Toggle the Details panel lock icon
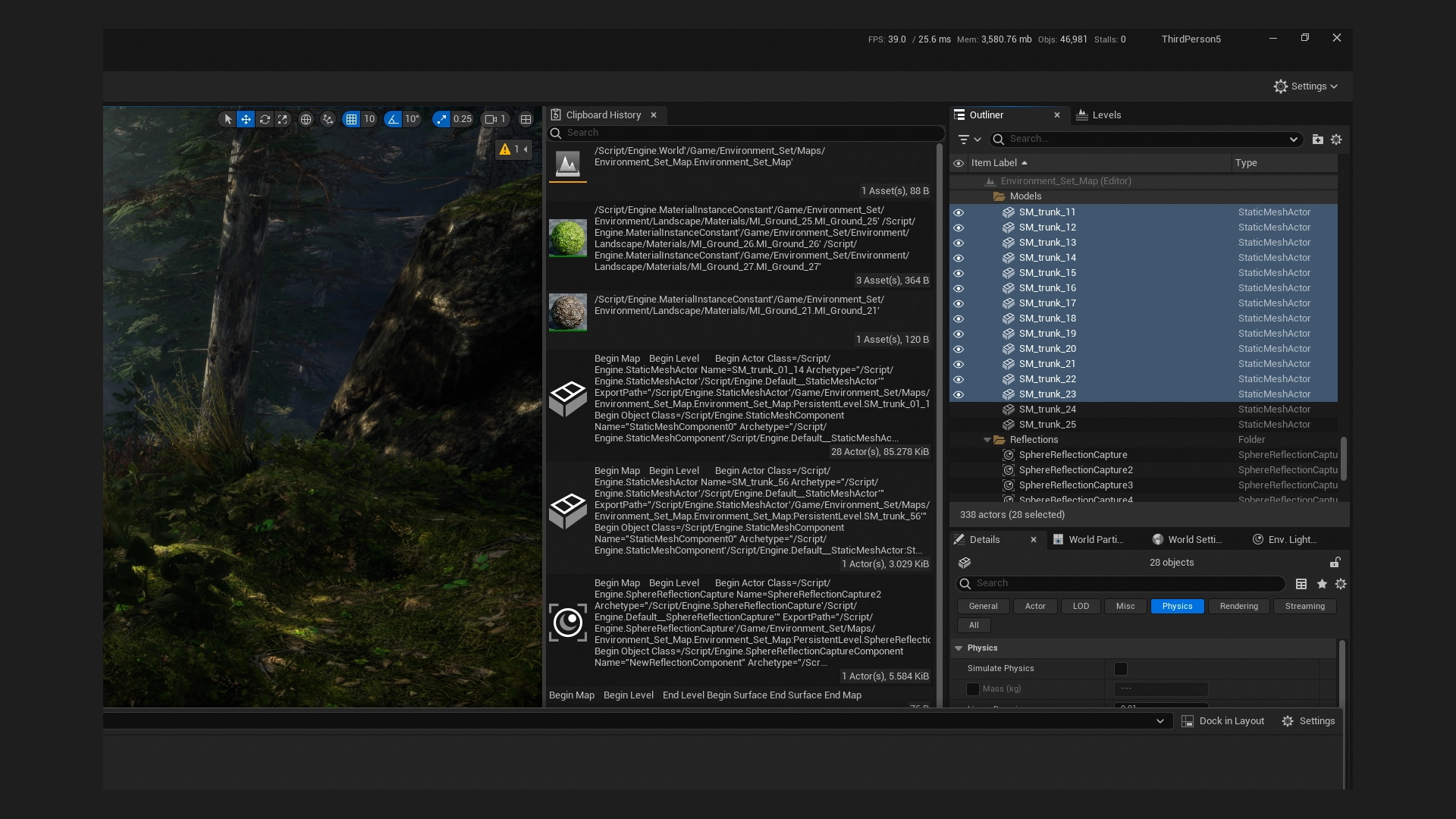Image resolution: width=1456 pixels, height=819 pixels. point(1335,563)
